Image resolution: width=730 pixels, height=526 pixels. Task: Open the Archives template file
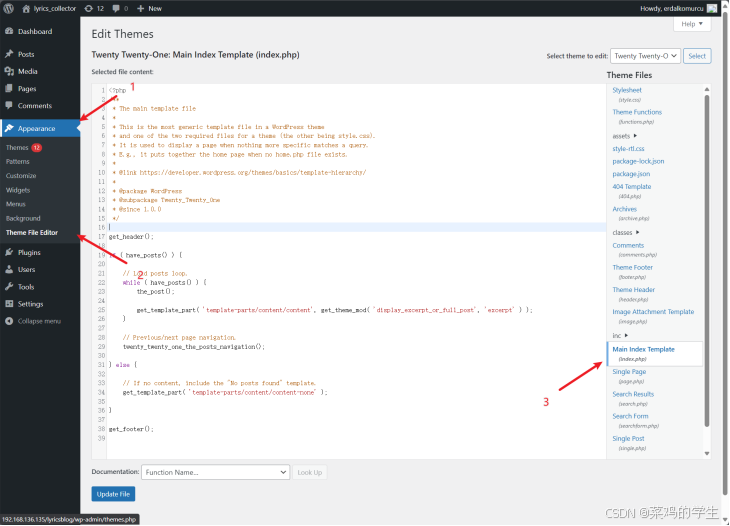(624, 209)
